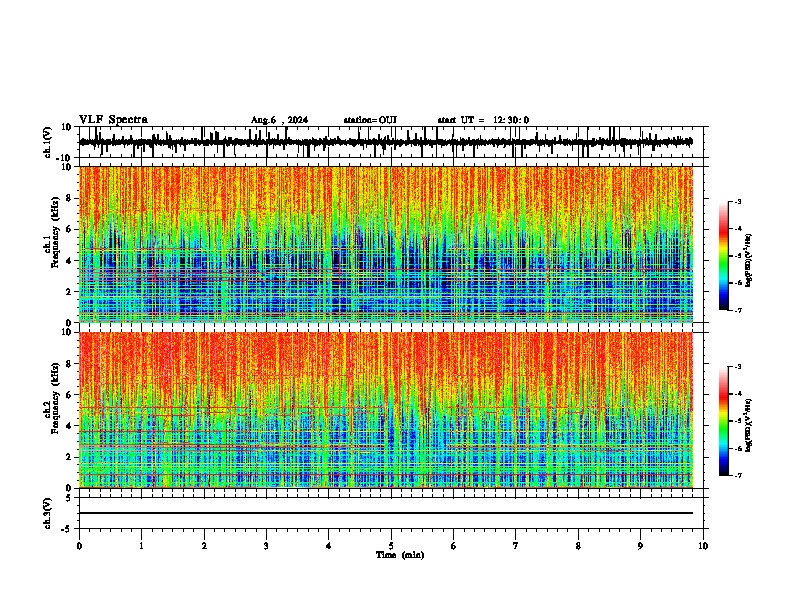Click time axis tick label "5"
Screen dimensions: 792x612
coord(391,546)
